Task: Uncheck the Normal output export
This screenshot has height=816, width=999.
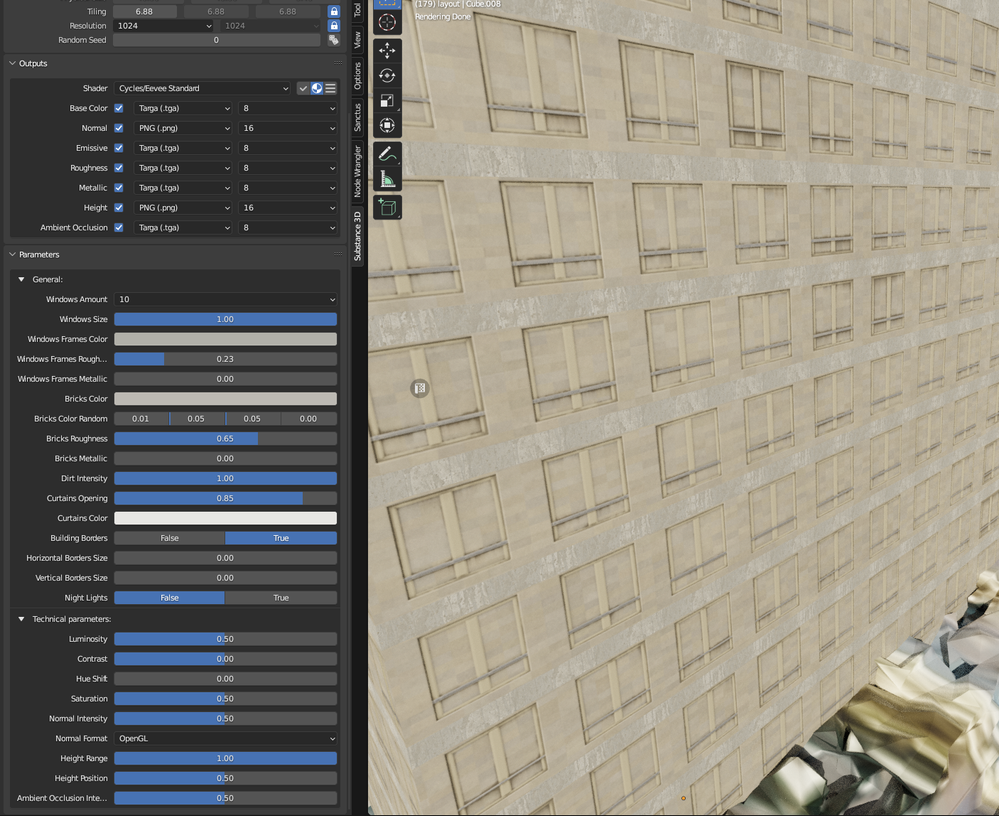Action: (118, 127)
